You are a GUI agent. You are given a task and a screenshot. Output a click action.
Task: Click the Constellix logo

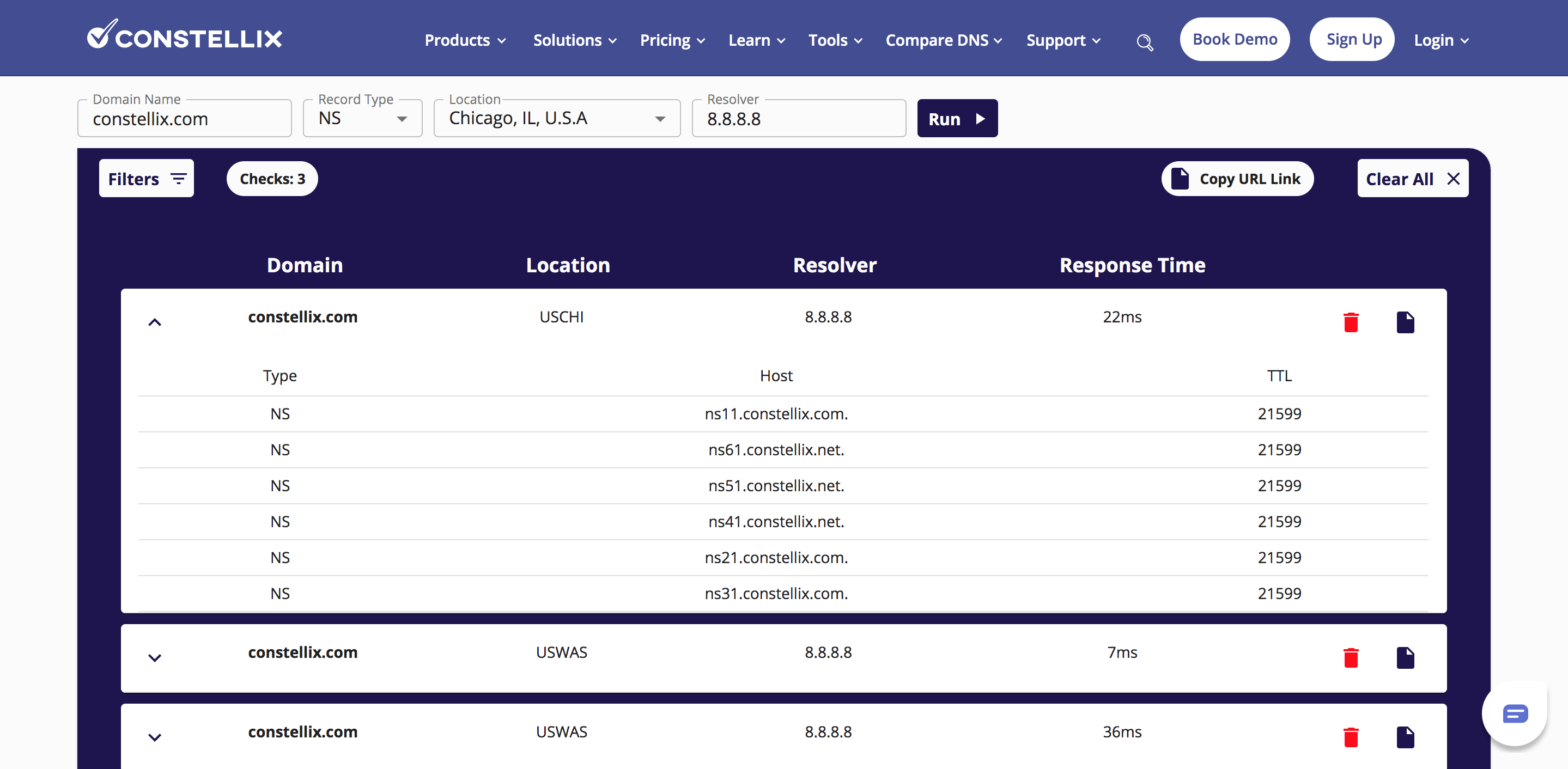pos(185,35)
